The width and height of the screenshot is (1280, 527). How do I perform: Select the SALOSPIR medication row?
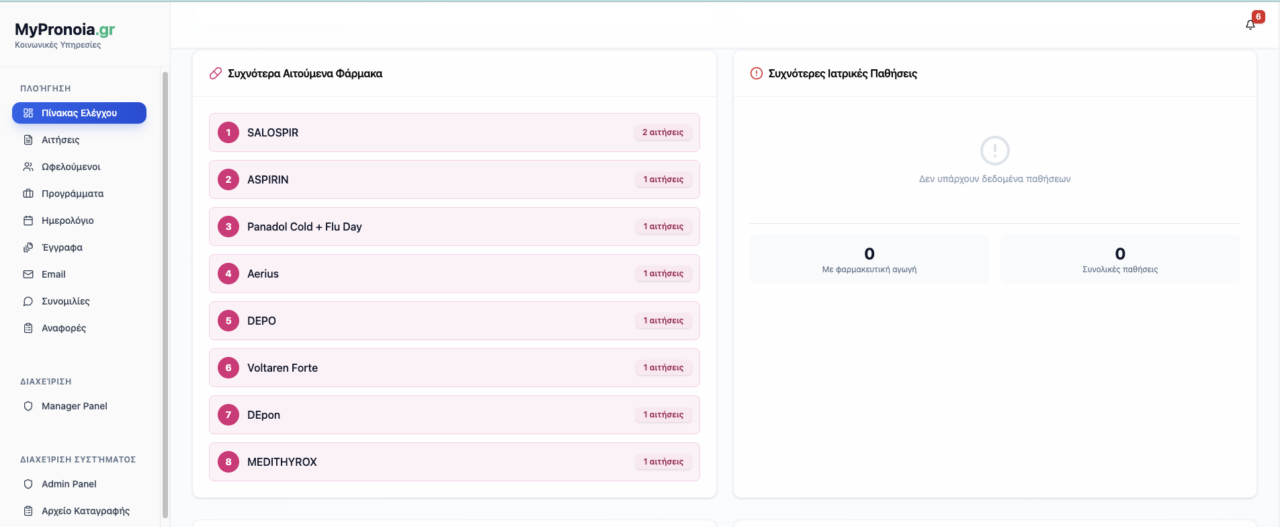coord(454,132)
